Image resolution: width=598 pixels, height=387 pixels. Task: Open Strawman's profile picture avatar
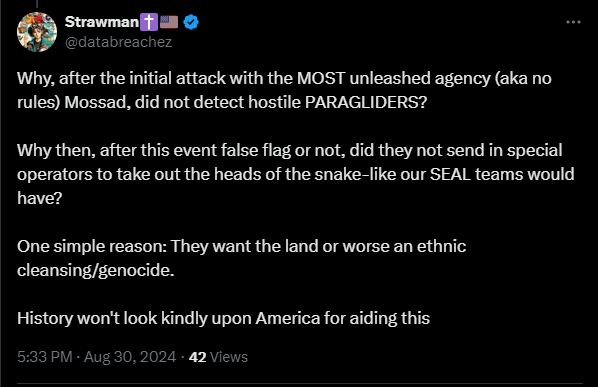37,32
